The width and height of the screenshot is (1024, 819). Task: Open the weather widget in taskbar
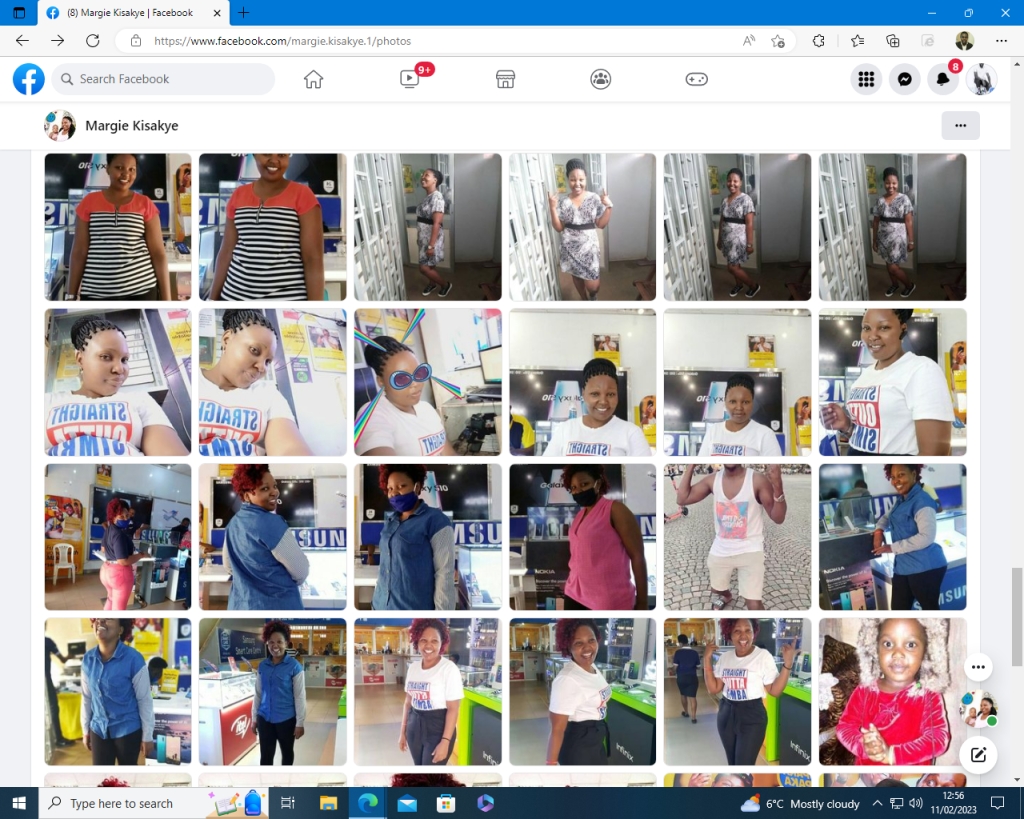[x=800, y=803]
